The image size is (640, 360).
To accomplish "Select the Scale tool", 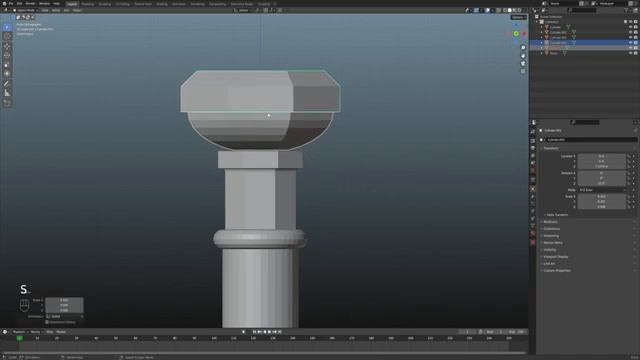I will [7, 64].
